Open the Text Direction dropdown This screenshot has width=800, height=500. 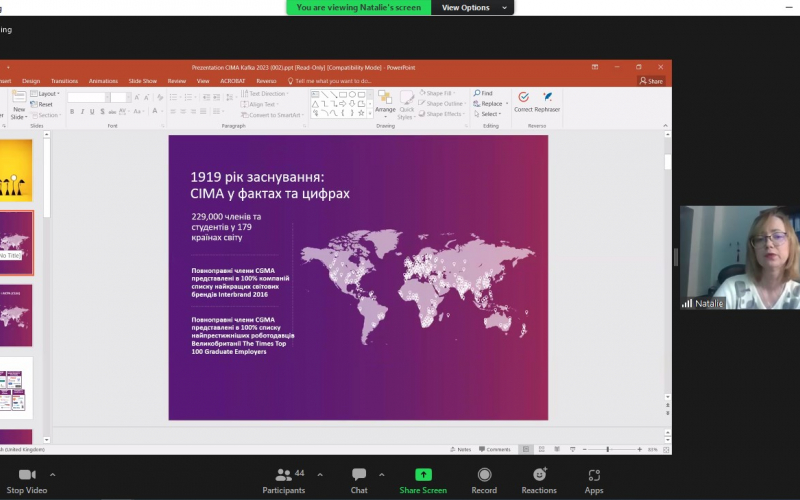click(265, 94)
